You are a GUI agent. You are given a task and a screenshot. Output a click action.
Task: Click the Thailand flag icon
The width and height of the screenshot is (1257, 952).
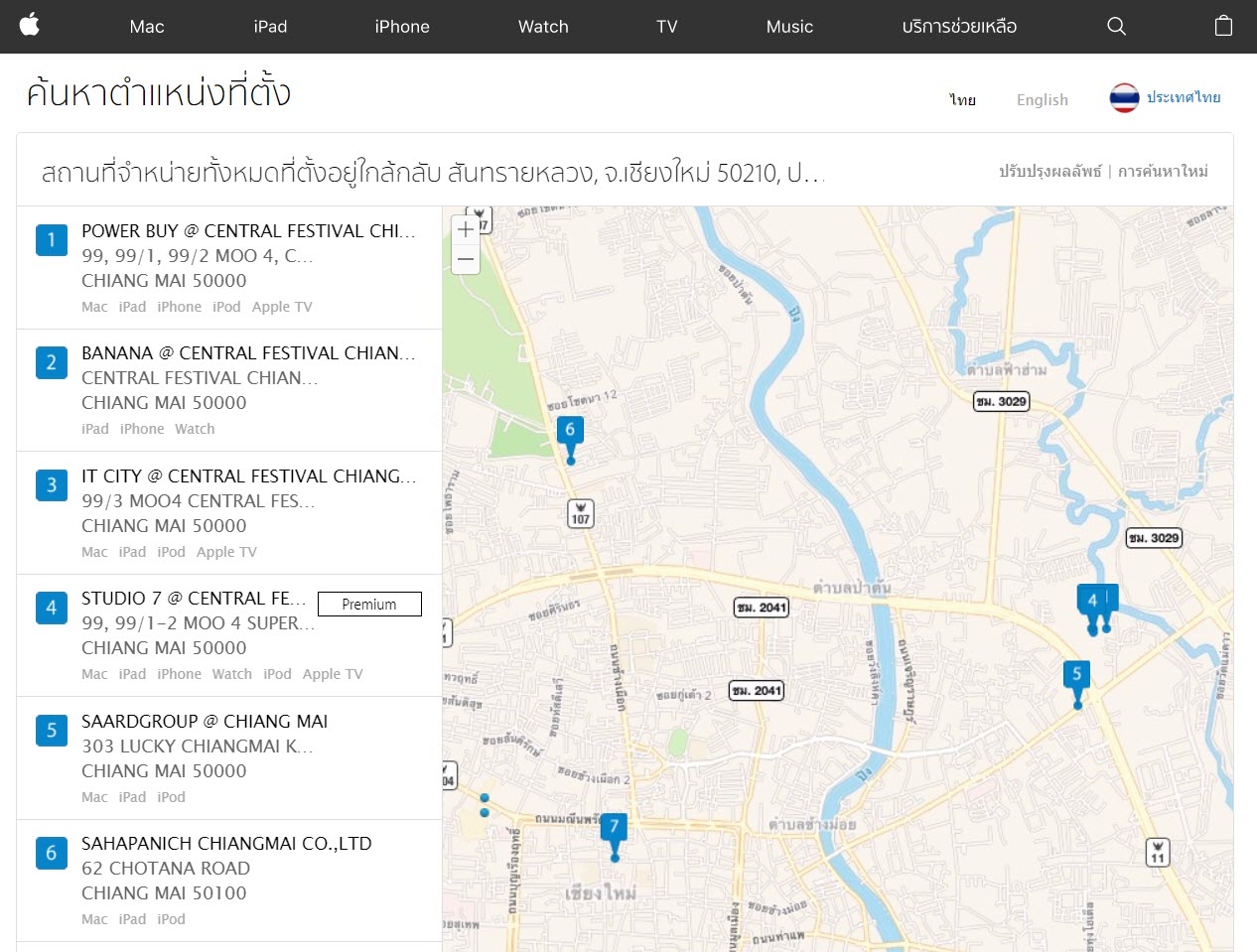click(x=1124, y=98)
